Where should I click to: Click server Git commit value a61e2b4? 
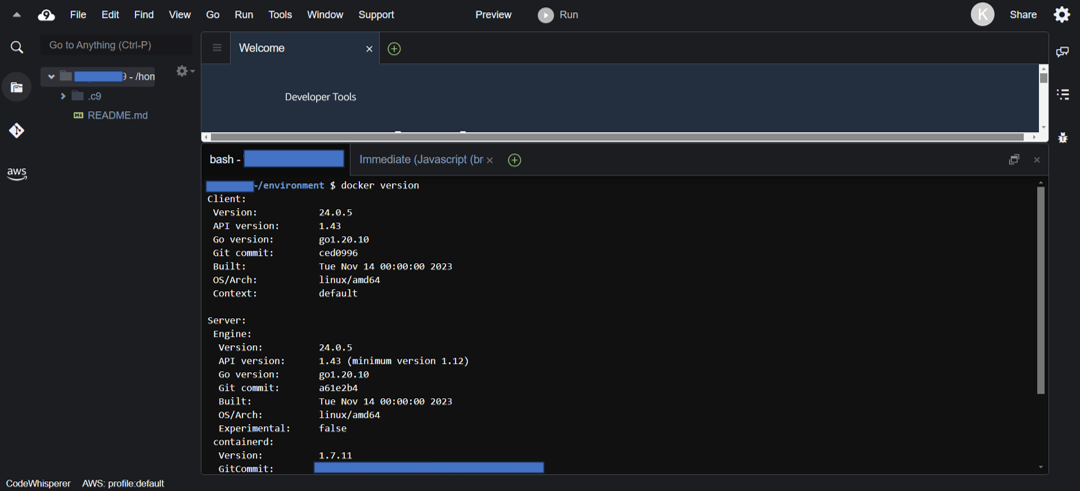pyautogui.click(x=338, y=388)
